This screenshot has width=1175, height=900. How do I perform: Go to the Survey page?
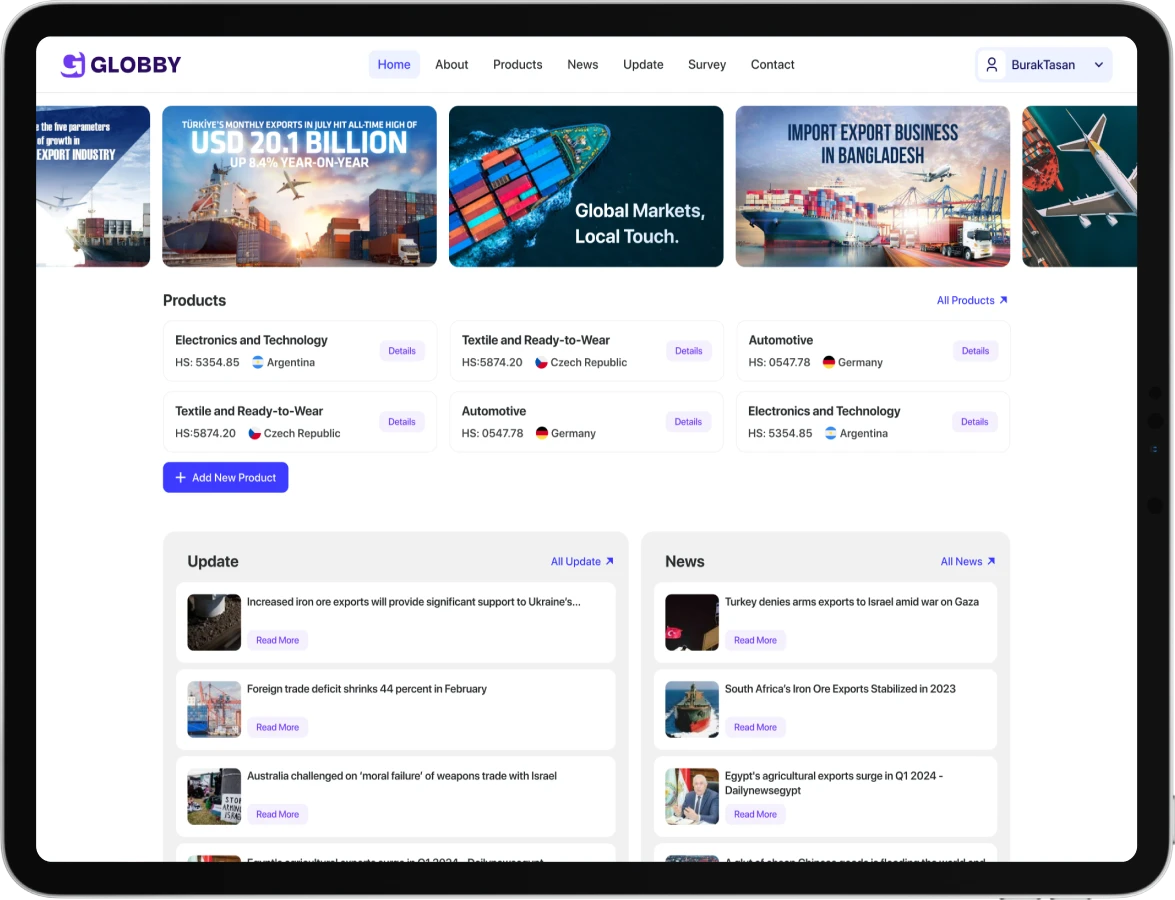click(707, 64)
